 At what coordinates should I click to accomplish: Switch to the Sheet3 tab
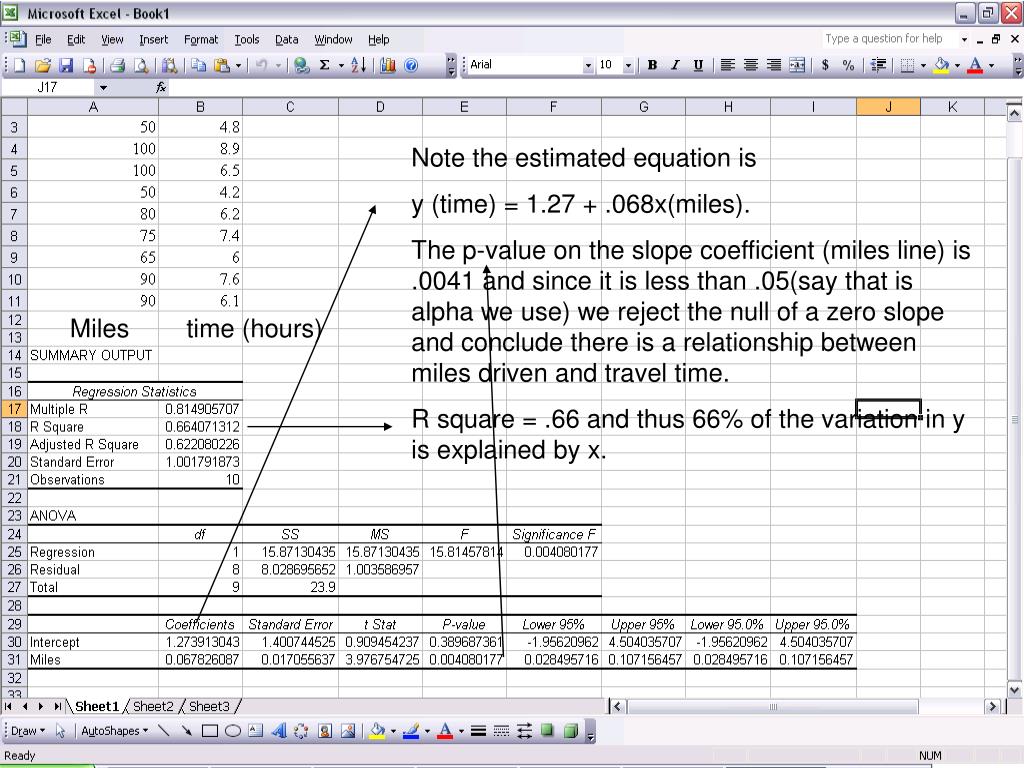tap(209, 707)
